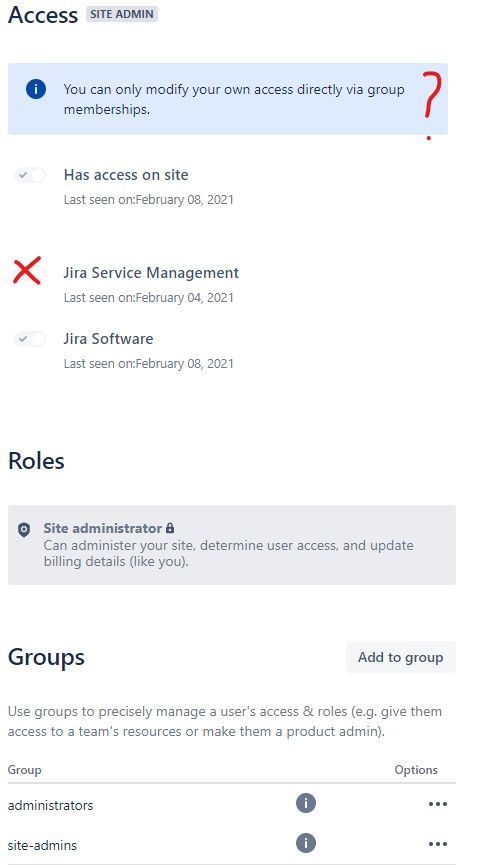Toggle the Has access on site switch
Image resolution: width=483 pixels, height=865 pixels.
[30, 175]
